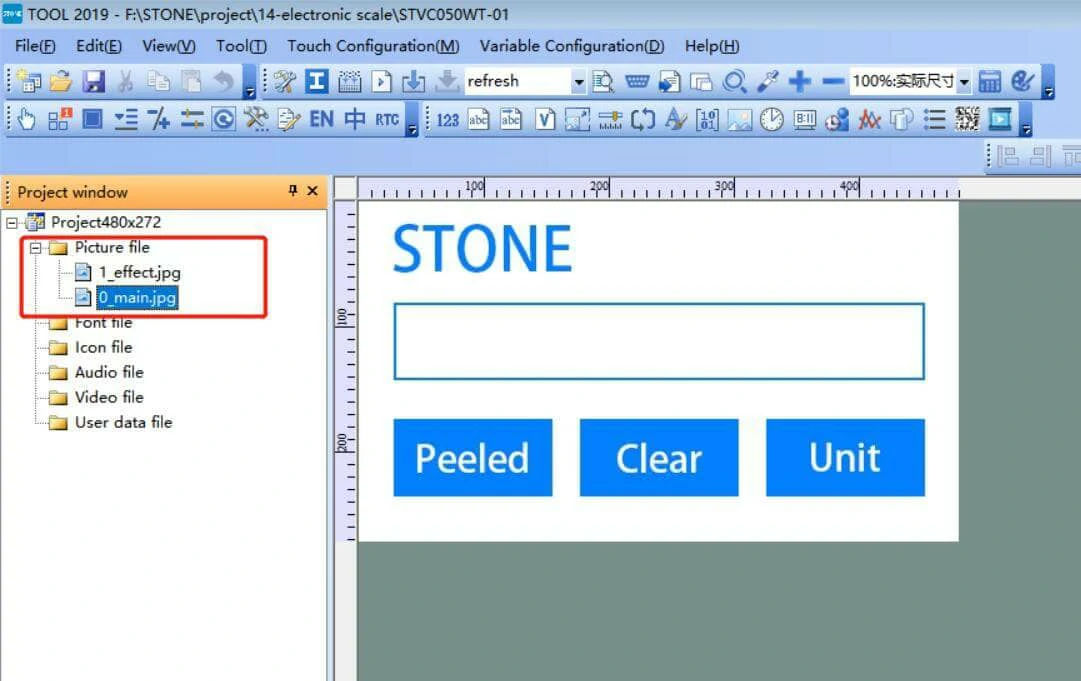
Task: Click the New Project toolbar icon
Action: 28,81
